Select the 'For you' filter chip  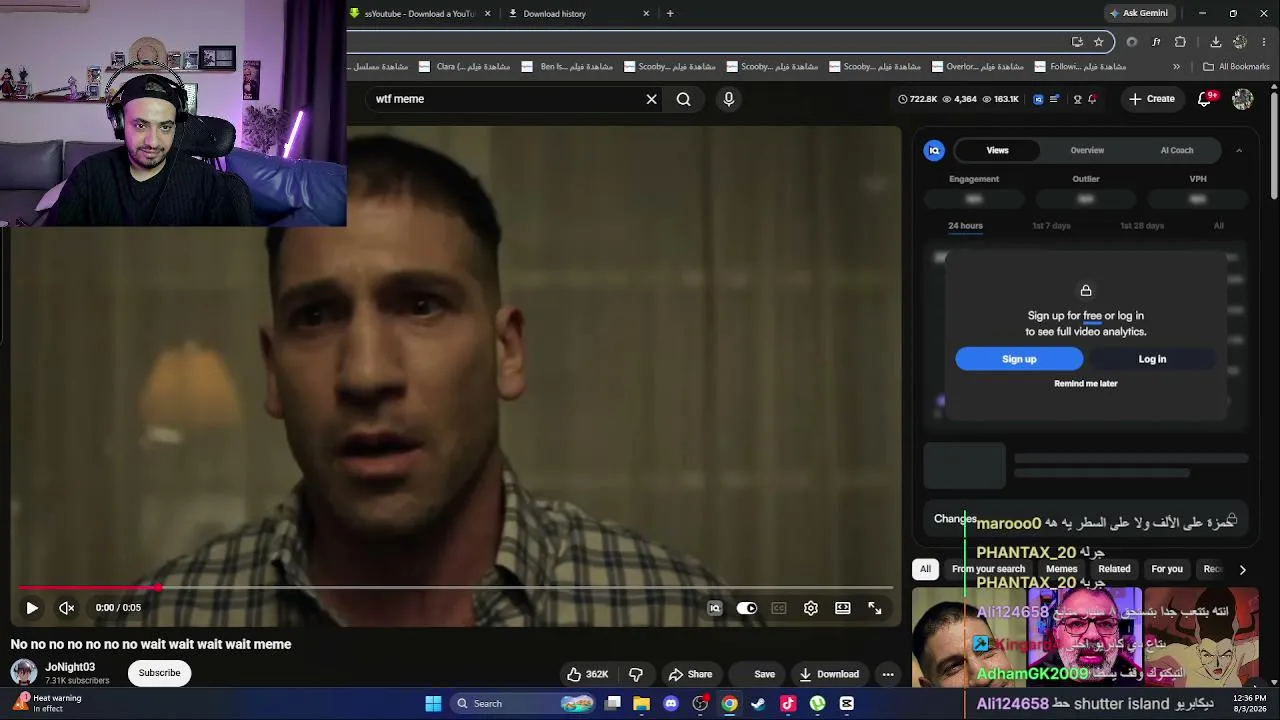1167,569
